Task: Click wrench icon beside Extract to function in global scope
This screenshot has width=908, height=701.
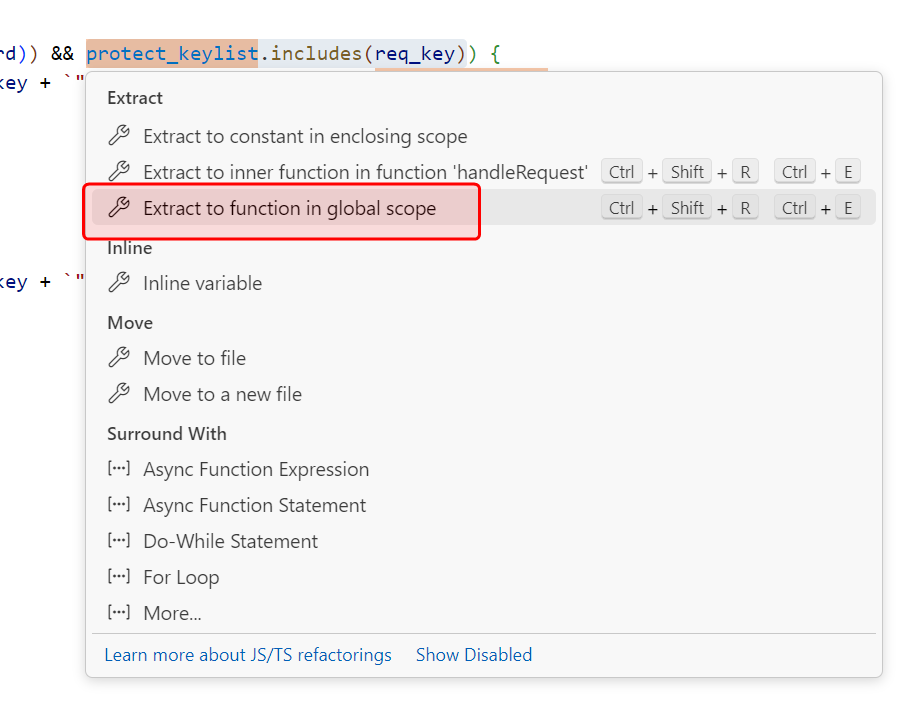Action: tap(119, 208)
